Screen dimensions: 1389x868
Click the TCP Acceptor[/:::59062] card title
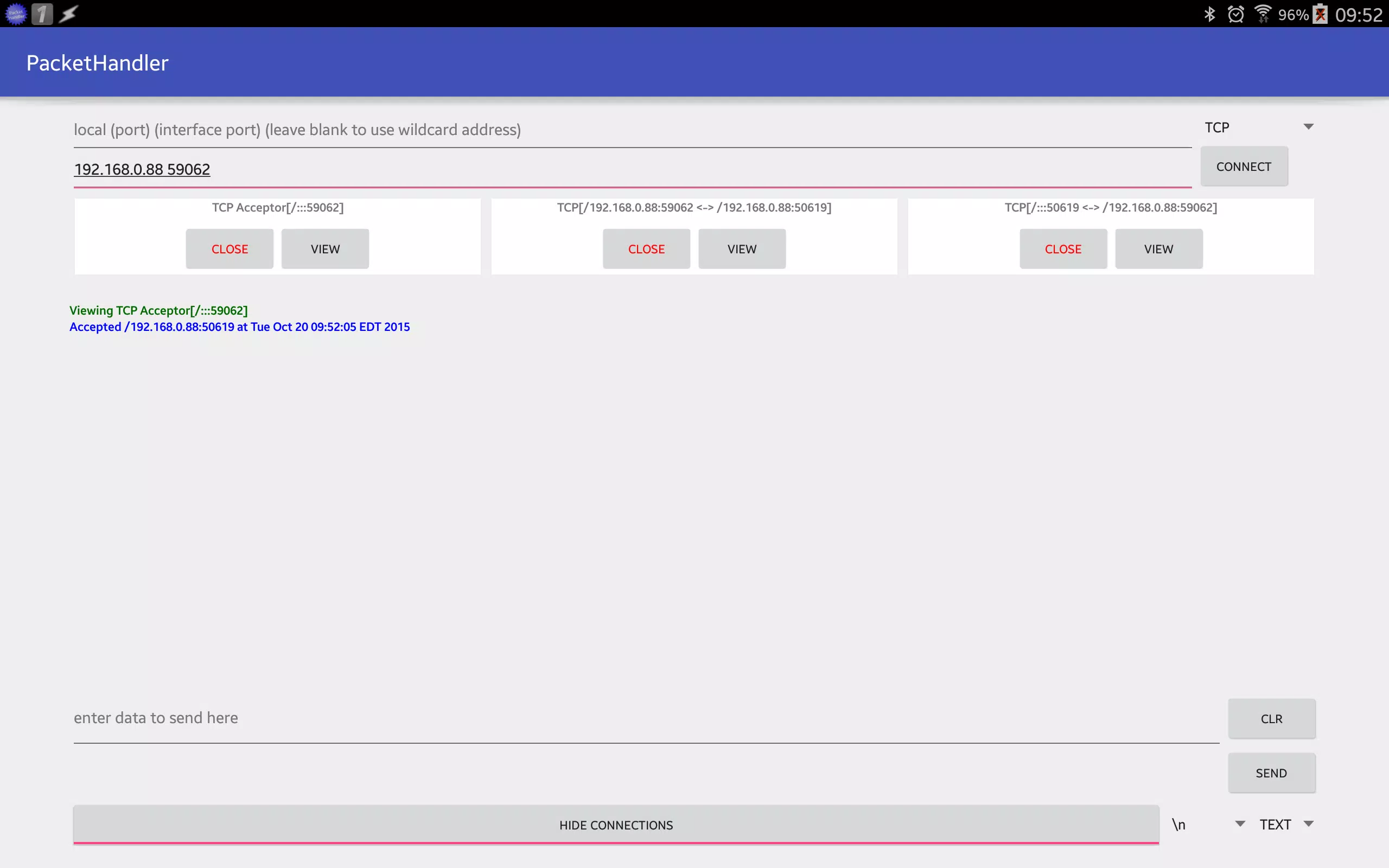click(278, 207)
